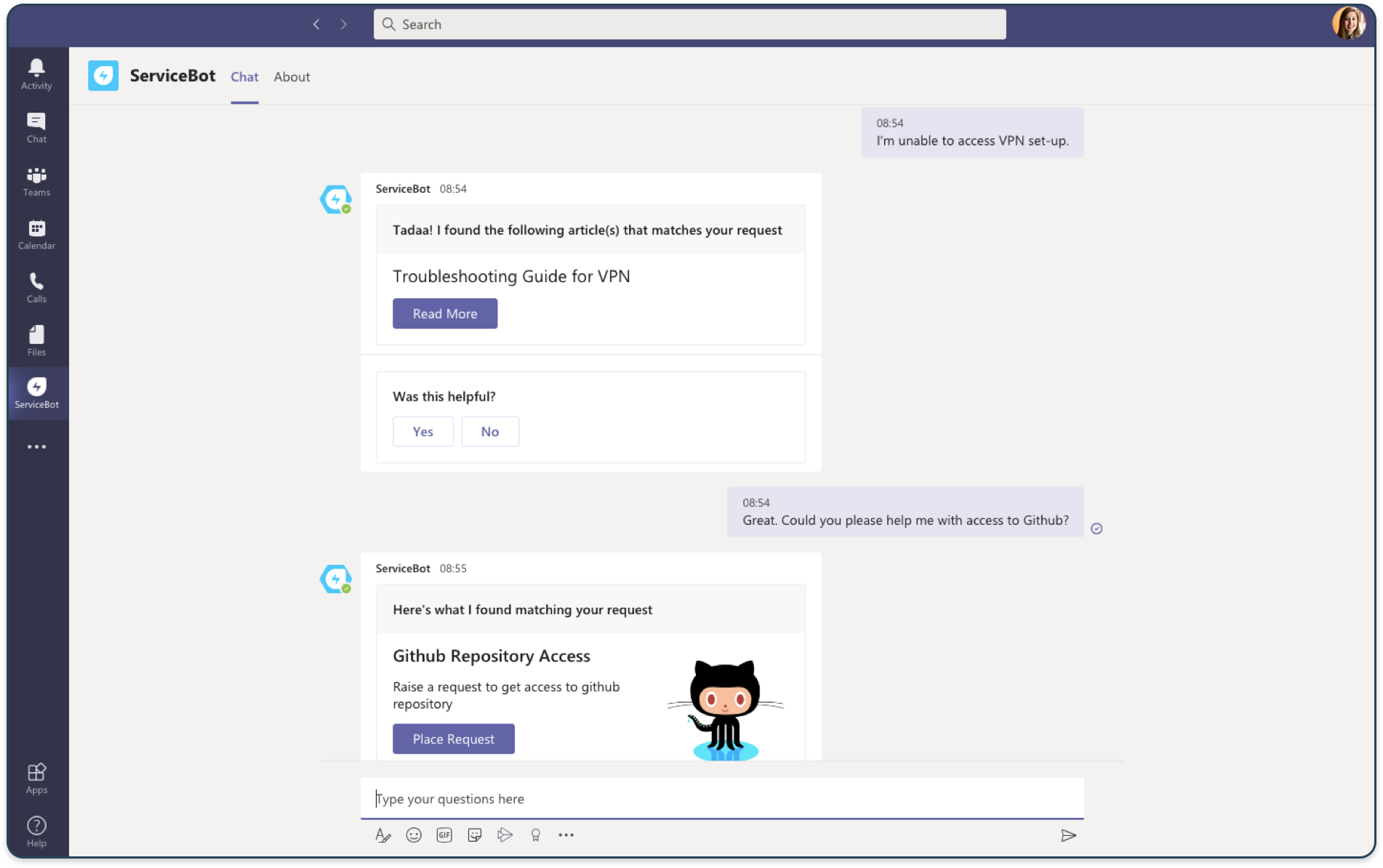The width and height of the screenshot is (1383, 868).
Task: Click the text Format icon
Action: 382,835
